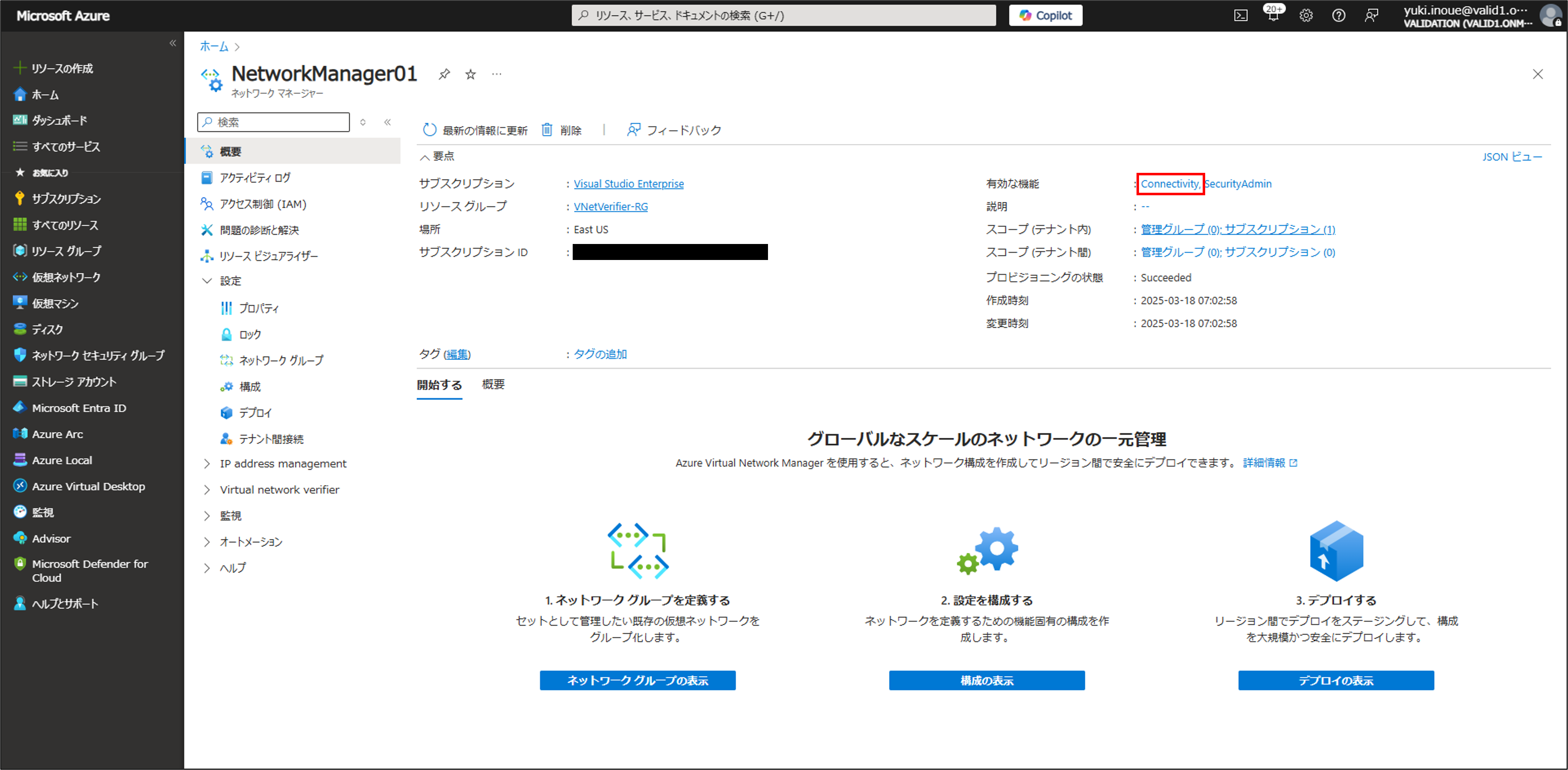Open Resource groups in sidebar
The image size is (1568, 770).
[58, 251]
